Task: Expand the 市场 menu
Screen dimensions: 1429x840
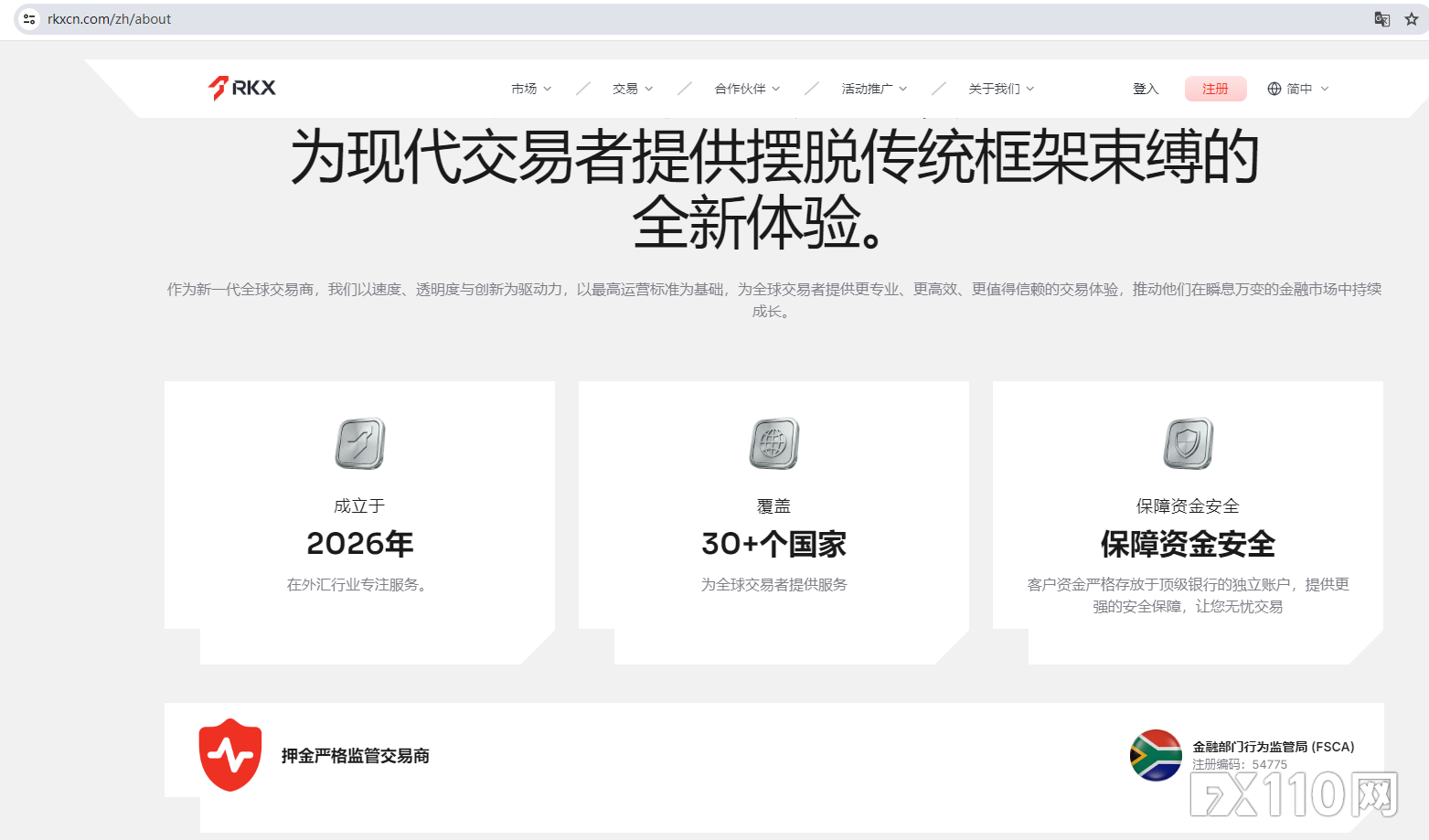Action: 531,89
